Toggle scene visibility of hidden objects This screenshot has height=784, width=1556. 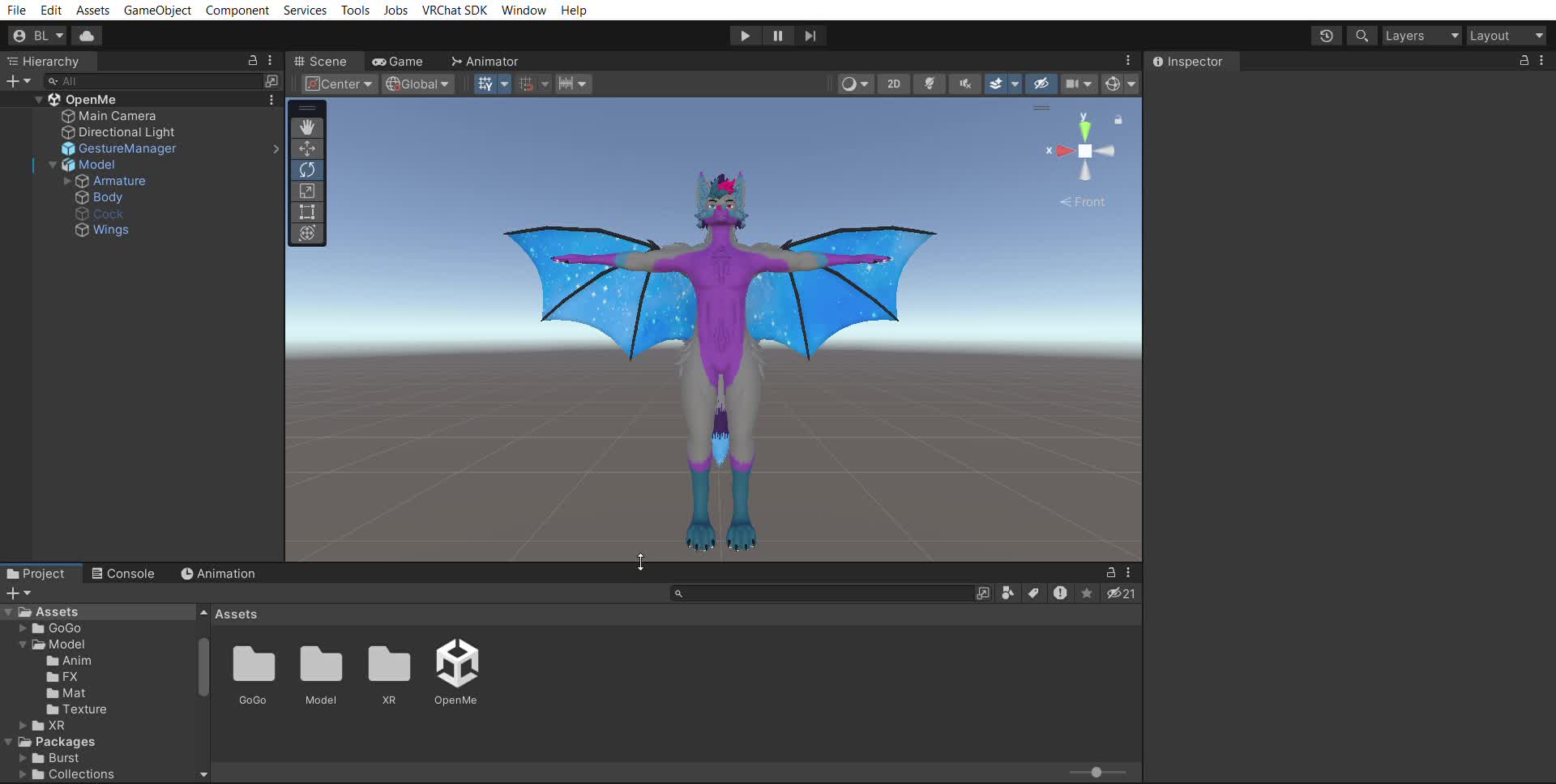tap(1041, 83)
